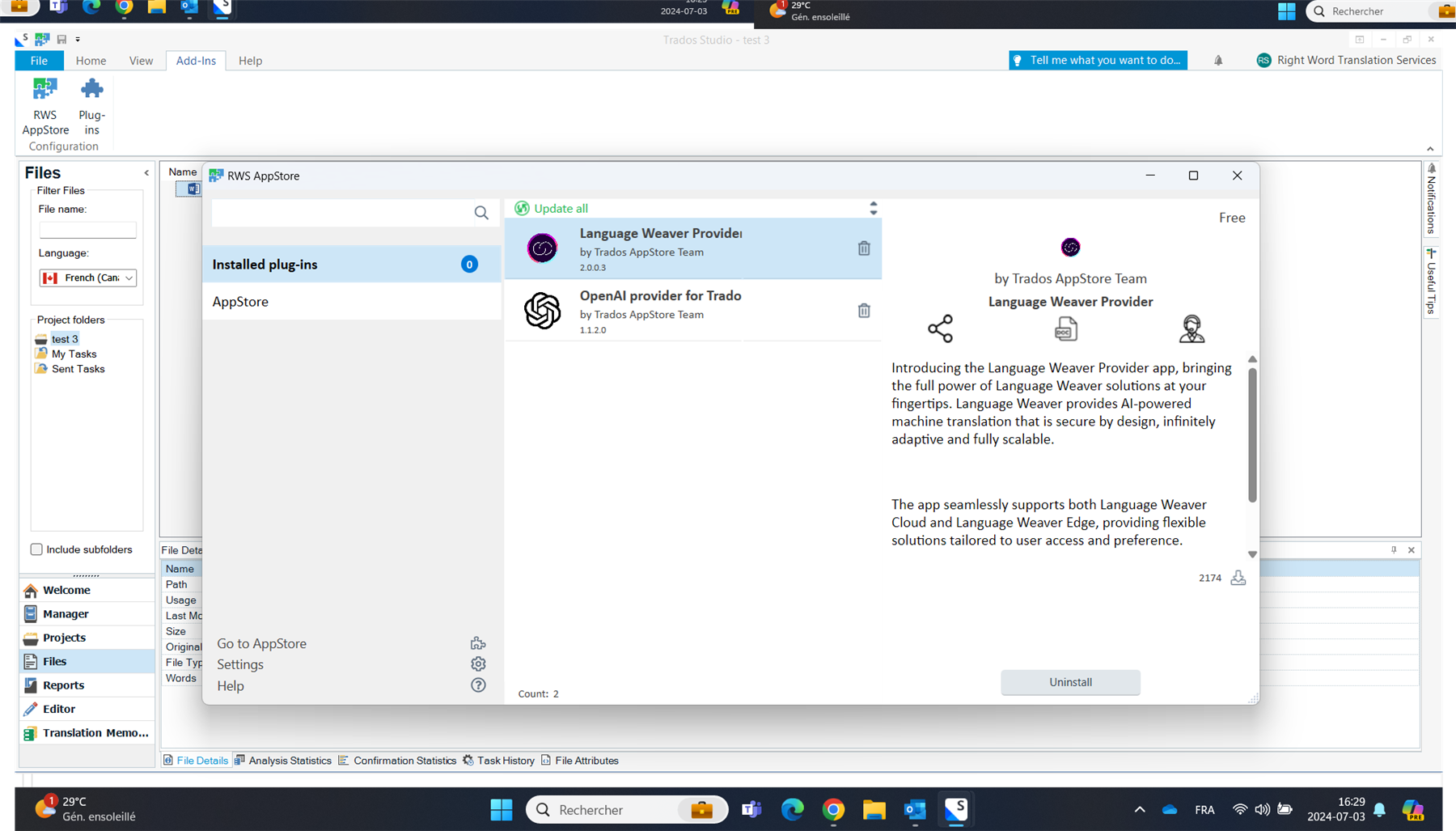Click the Settings gear icon
1456x831 pixels.
click(478, 664)
